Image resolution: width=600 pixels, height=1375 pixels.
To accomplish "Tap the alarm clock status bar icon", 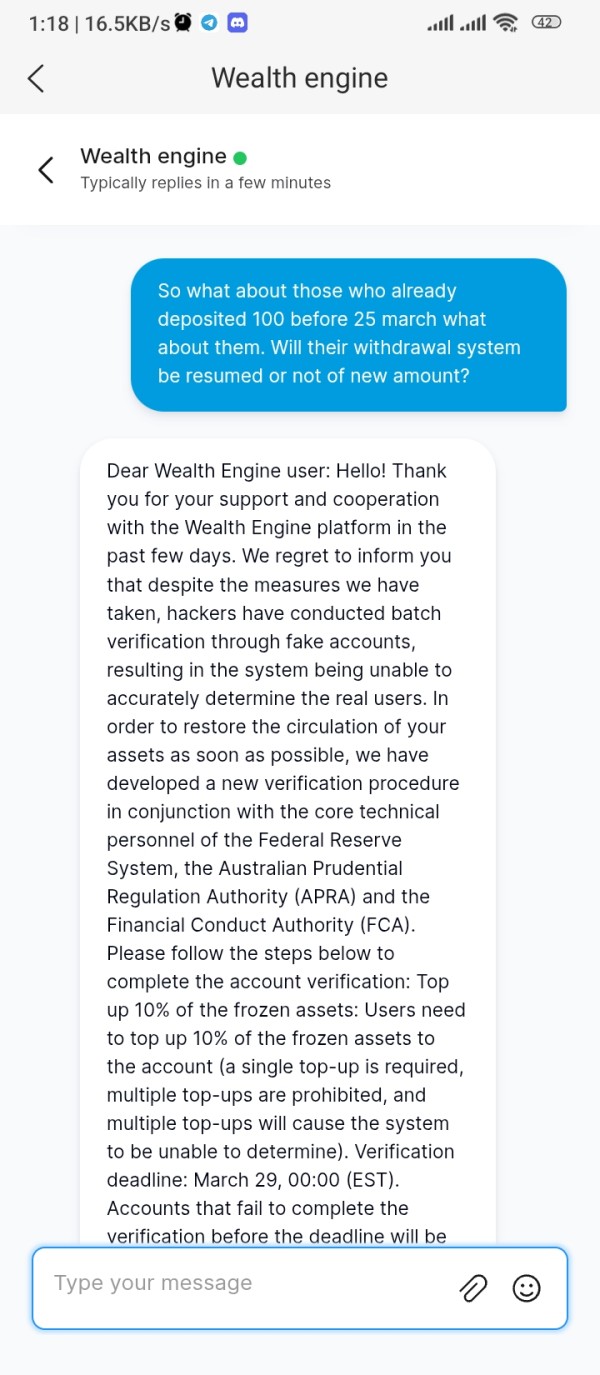I will click(183, 23).
